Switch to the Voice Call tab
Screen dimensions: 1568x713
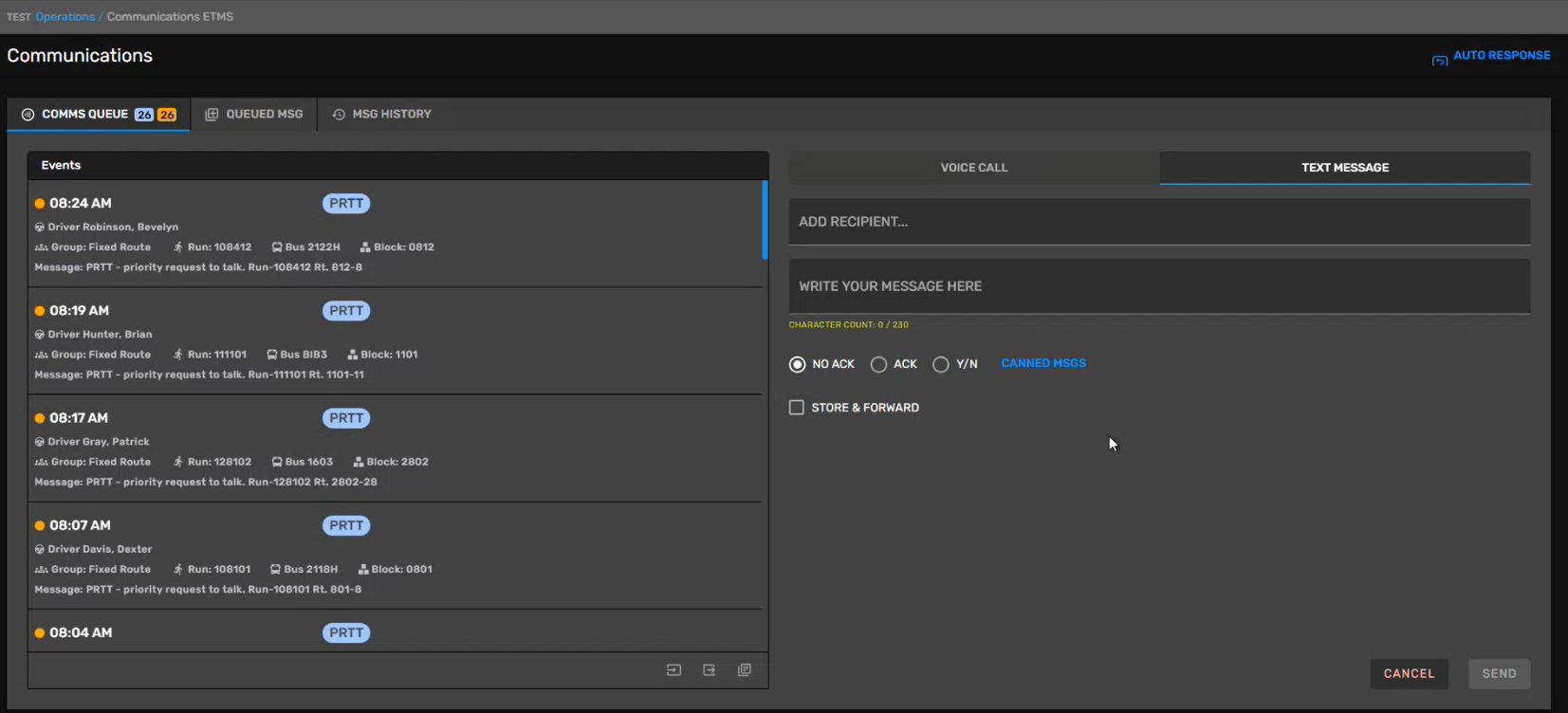click(x=973, y=168)
